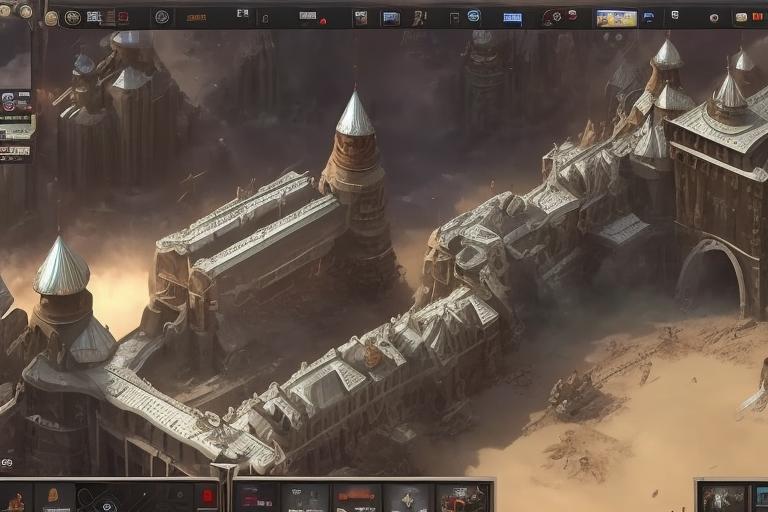Open the gray circular emblem in top bar

pos(162,17)
